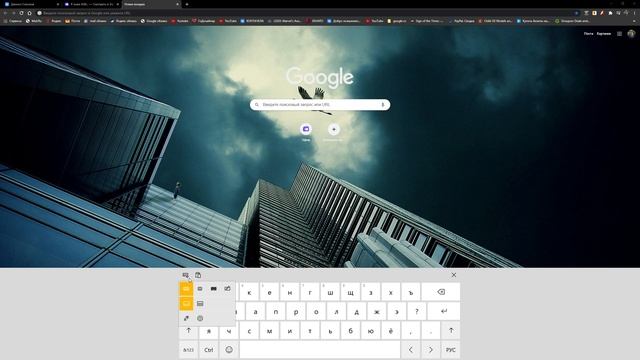Tap the б key

pos(350,331)
